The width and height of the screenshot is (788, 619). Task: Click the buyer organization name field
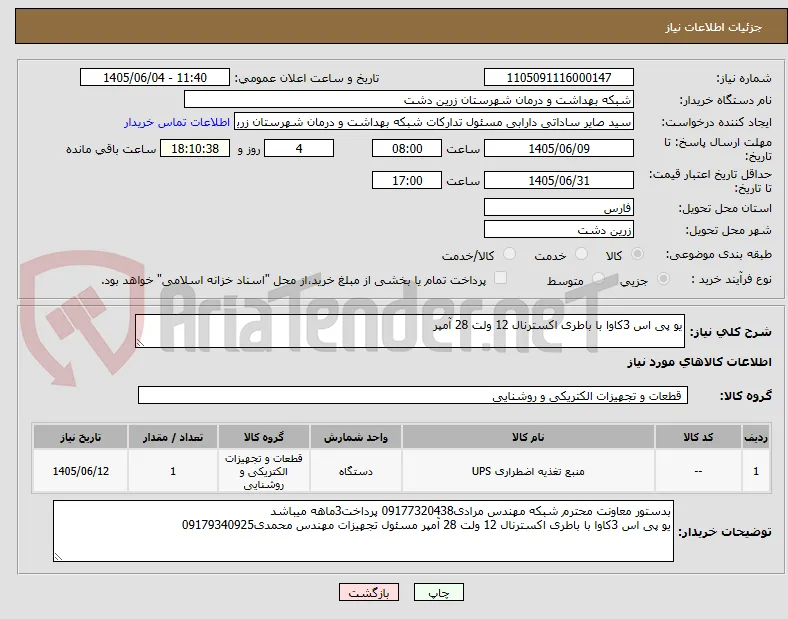pyautogui.click(x=409, y=99)
